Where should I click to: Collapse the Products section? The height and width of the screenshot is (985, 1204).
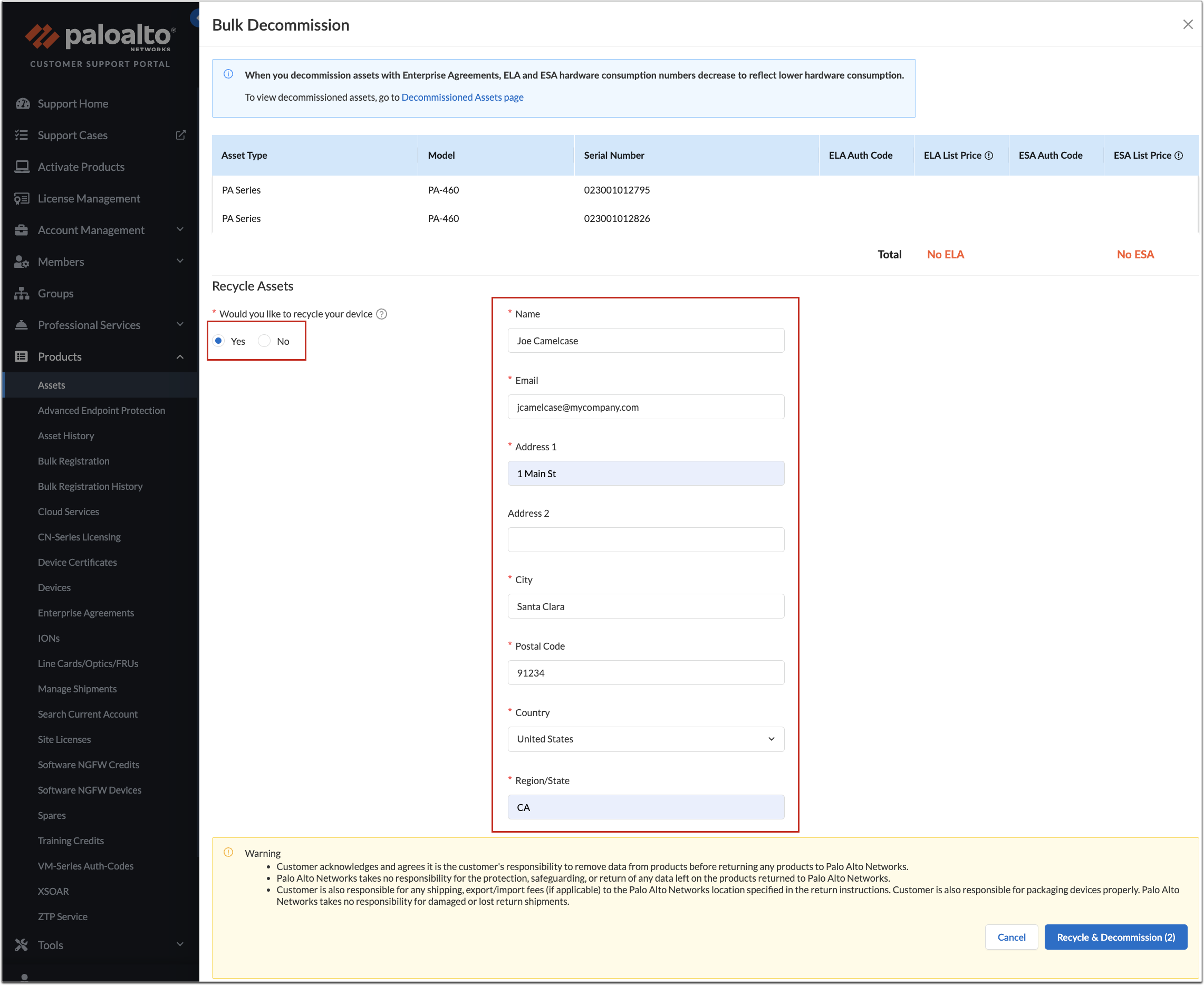pos(180,357)
